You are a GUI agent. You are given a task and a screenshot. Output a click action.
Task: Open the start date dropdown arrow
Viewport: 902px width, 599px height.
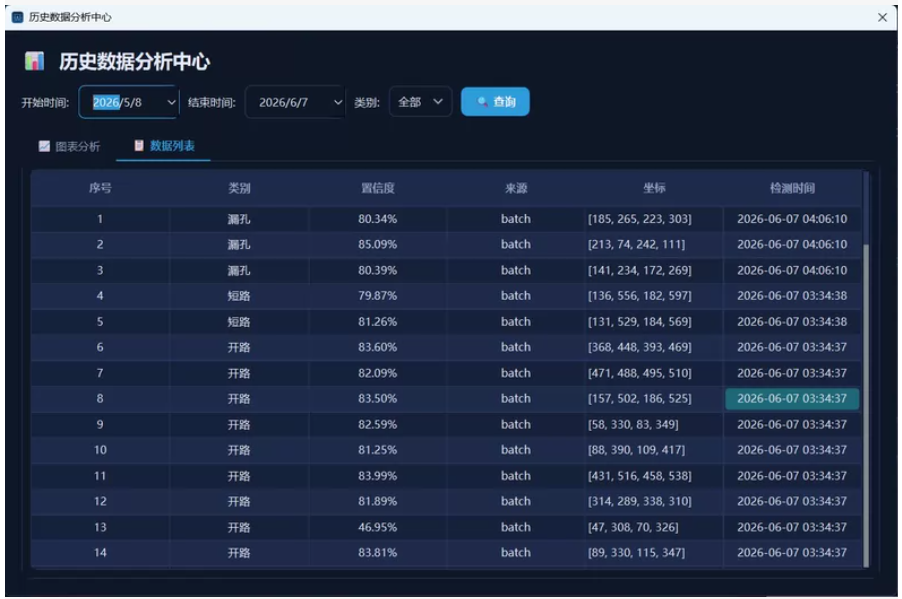(x=171, y=102)
